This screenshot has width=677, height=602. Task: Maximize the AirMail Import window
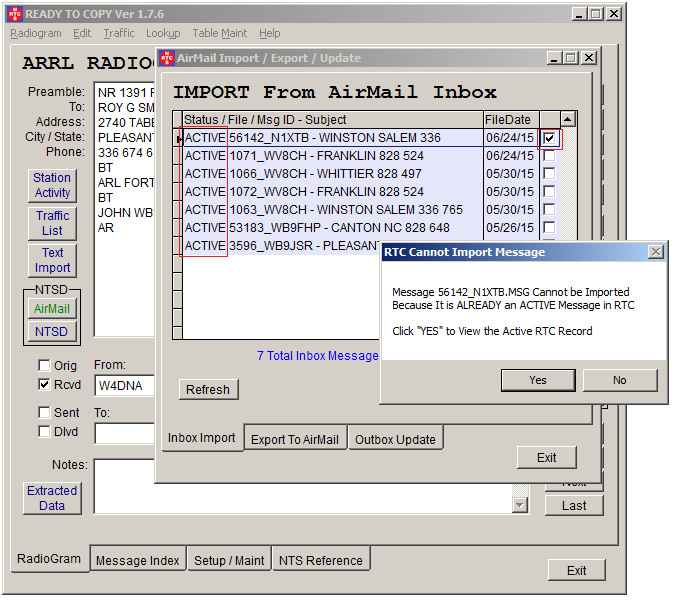[571, 58]
